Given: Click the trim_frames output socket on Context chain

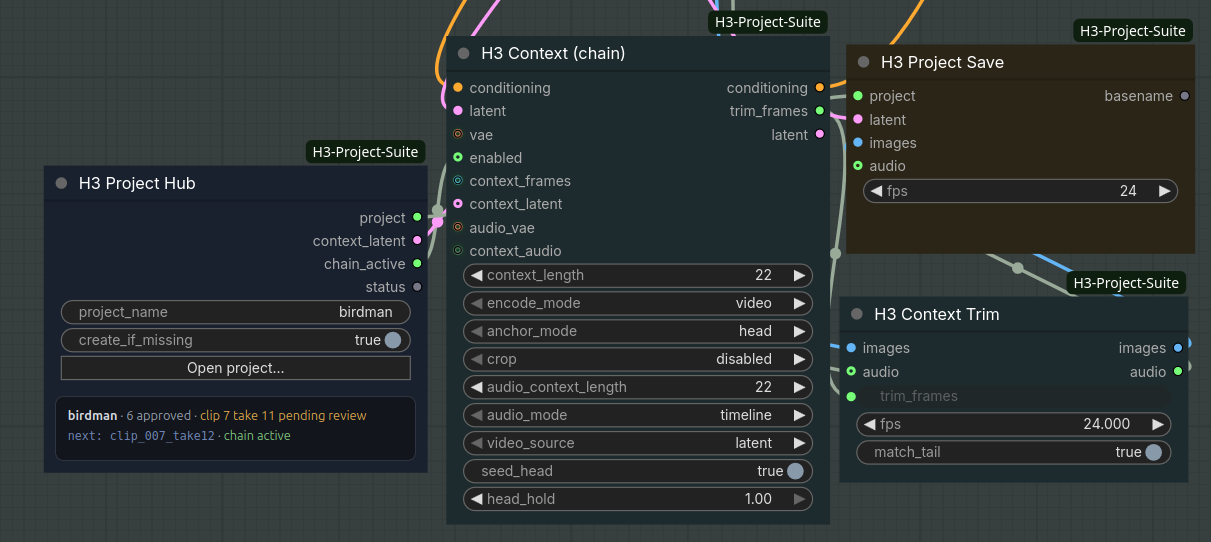Looking at the screenshot, I should pyautogui.click(x=819, y=111).
